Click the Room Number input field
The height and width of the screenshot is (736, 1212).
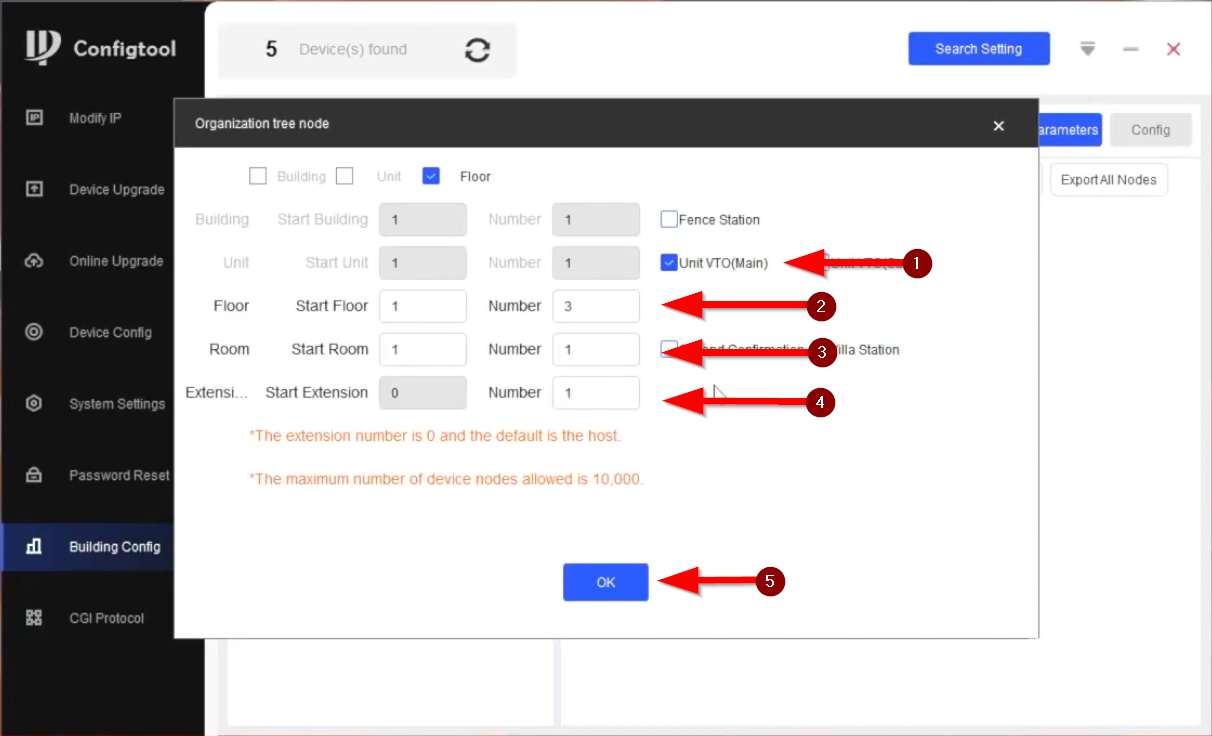click(x=596, y=349)
